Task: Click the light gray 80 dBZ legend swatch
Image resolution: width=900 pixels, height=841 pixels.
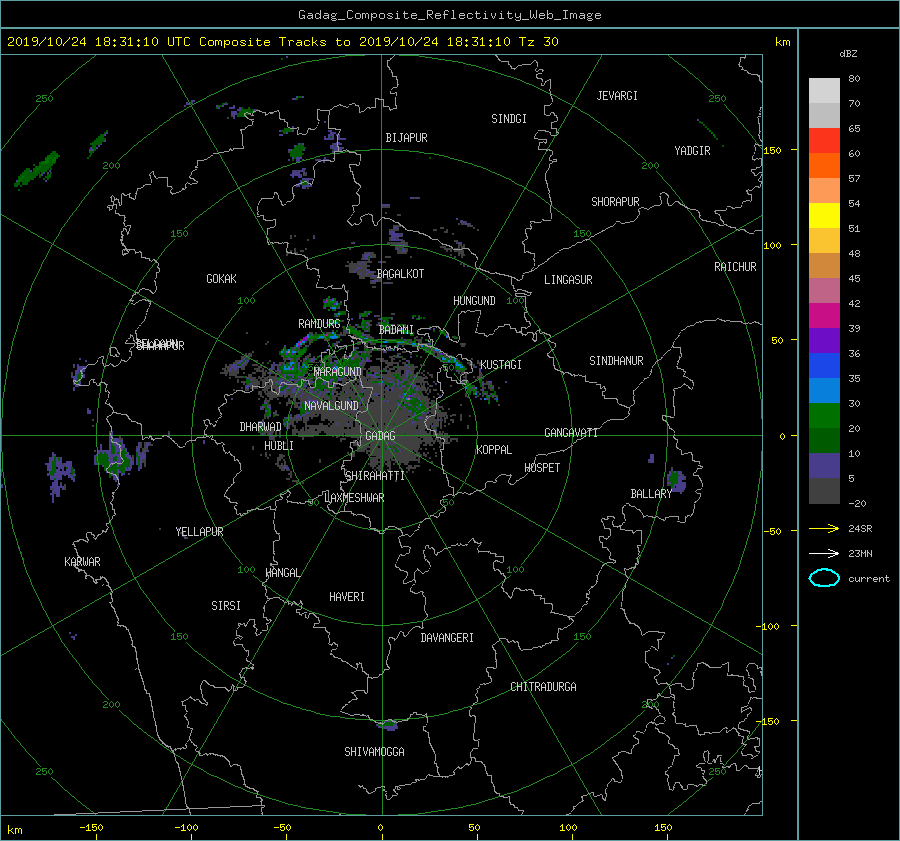Action: click(x=824, y=91)
